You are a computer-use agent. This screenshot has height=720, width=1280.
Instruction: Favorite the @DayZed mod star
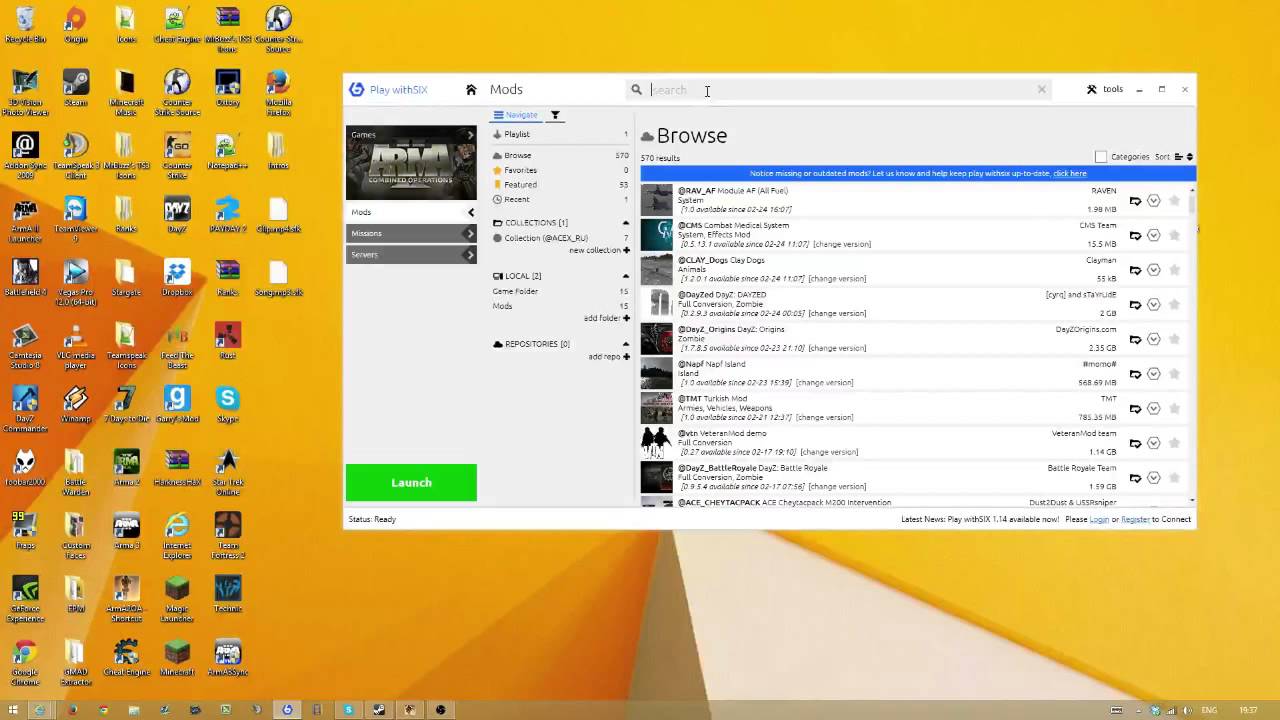[x=1174, y=305]
